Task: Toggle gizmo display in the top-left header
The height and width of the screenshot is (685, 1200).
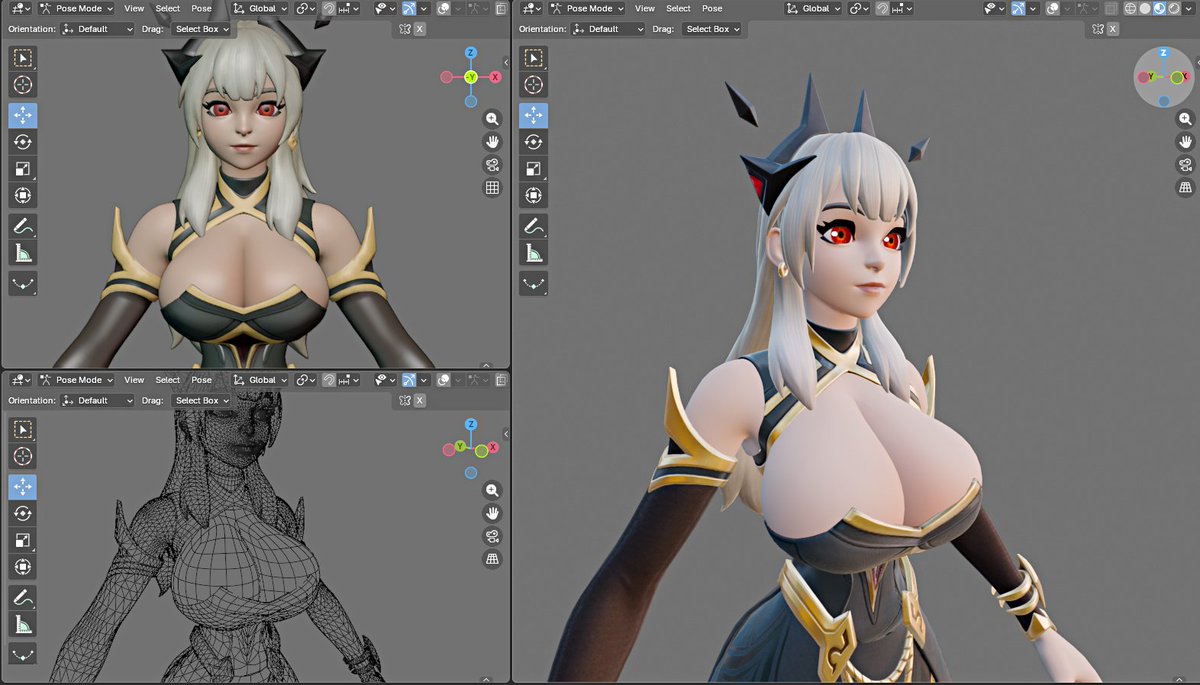Action: pyautogui.click(x=408, y=8)
